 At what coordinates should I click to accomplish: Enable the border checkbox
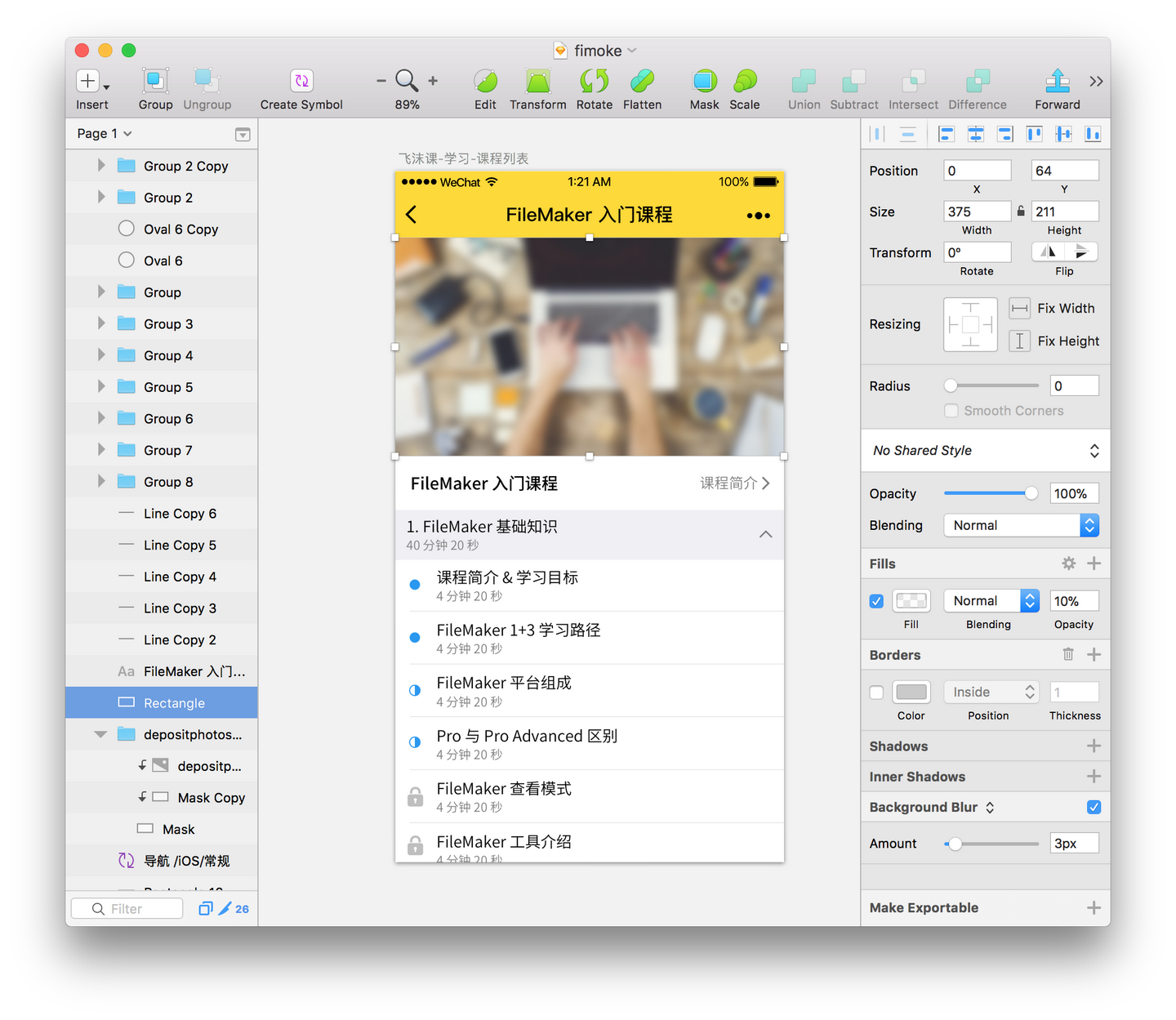876,693
